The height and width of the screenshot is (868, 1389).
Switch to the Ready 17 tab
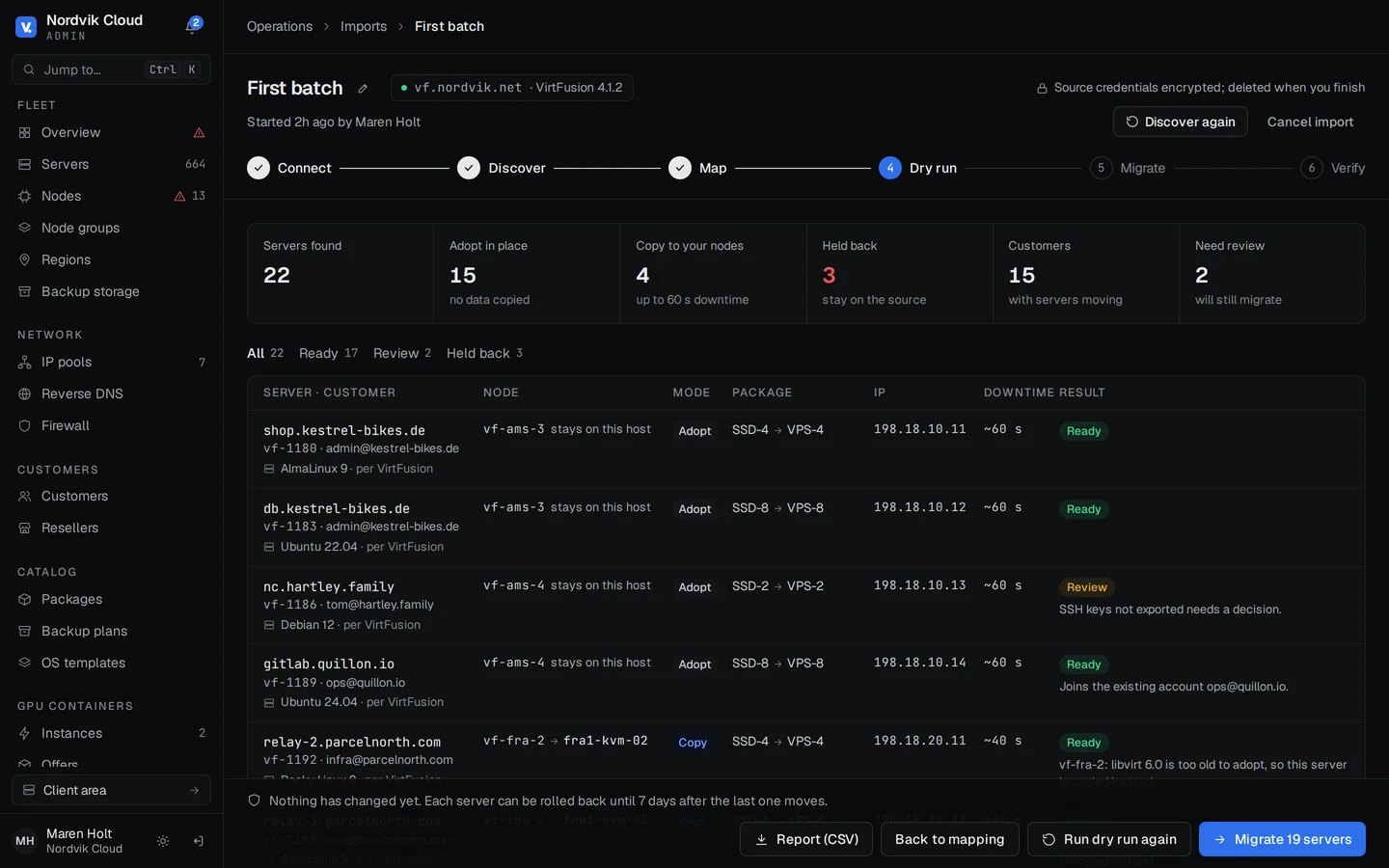tap(328, 353)
